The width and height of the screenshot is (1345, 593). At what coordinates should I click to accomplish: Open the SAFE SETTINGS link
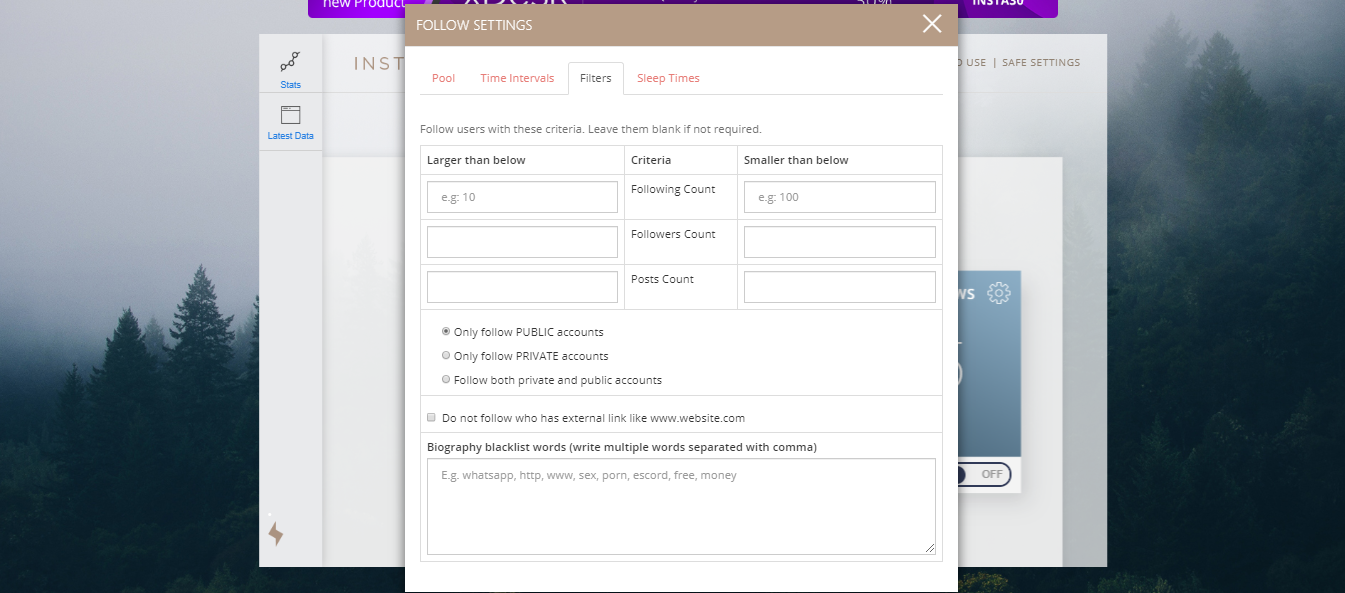[1040, 62]
